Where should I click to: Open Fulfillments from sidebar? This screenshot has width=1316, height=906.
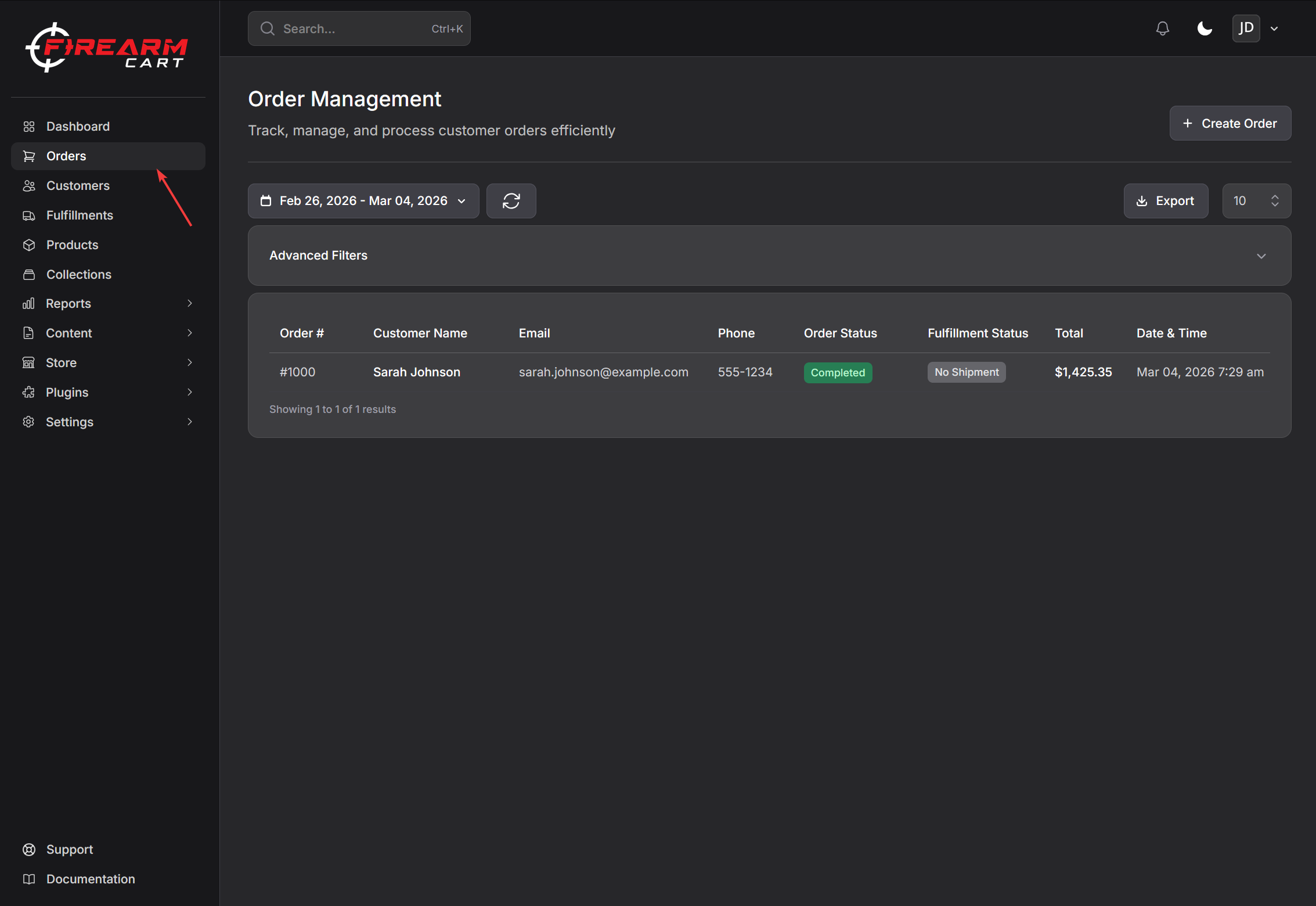(108, 215)
